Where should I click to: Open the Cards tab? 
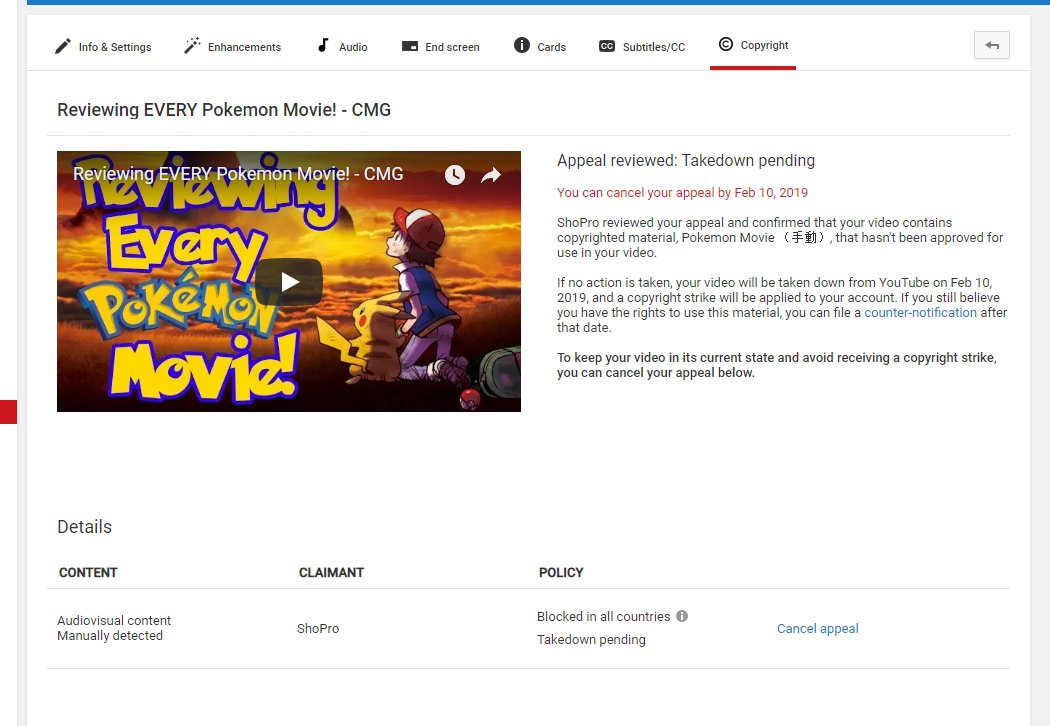tap(540, 47)
